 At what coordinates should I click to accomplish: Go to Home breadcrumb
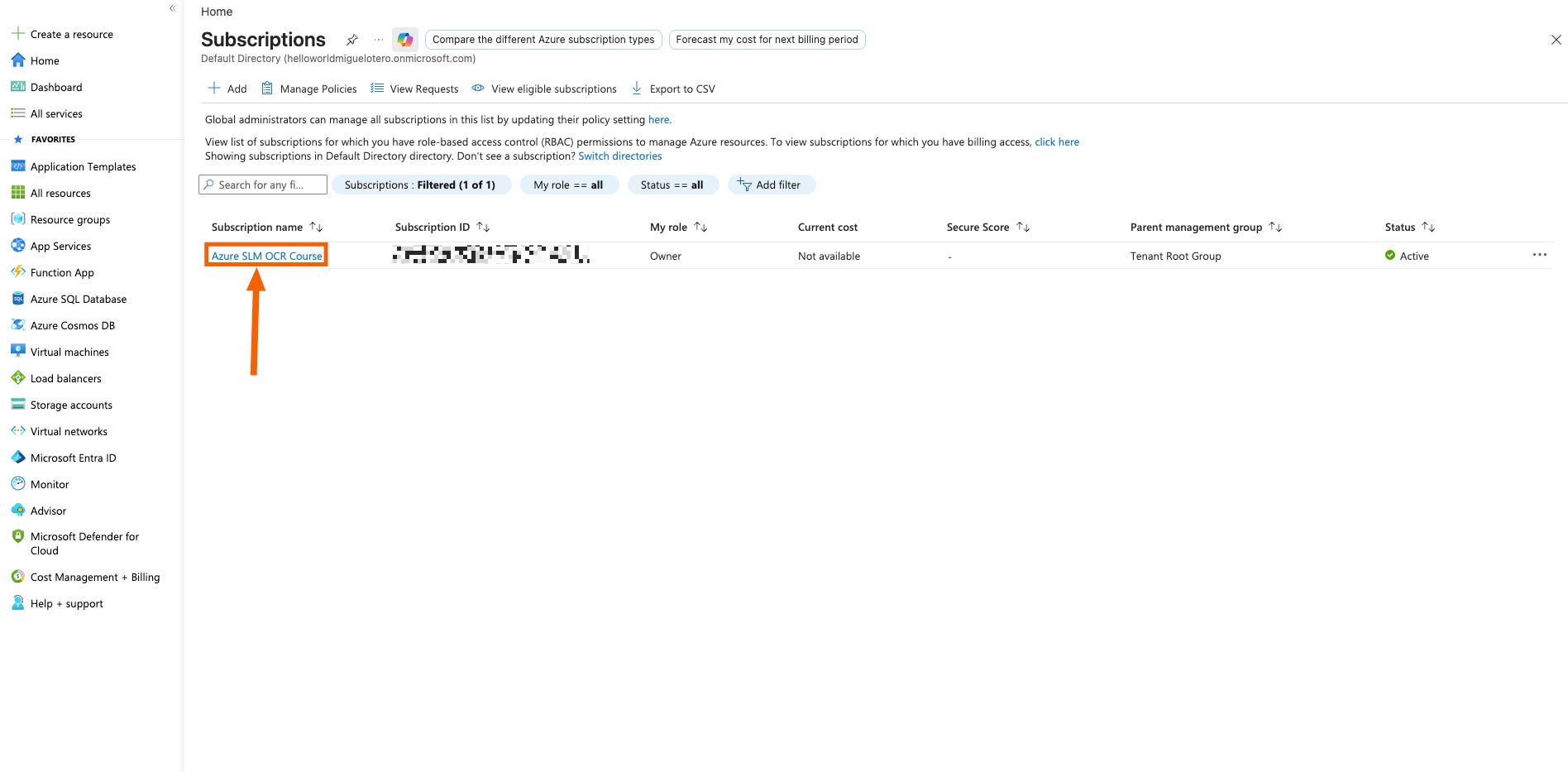tap(217, 12)
